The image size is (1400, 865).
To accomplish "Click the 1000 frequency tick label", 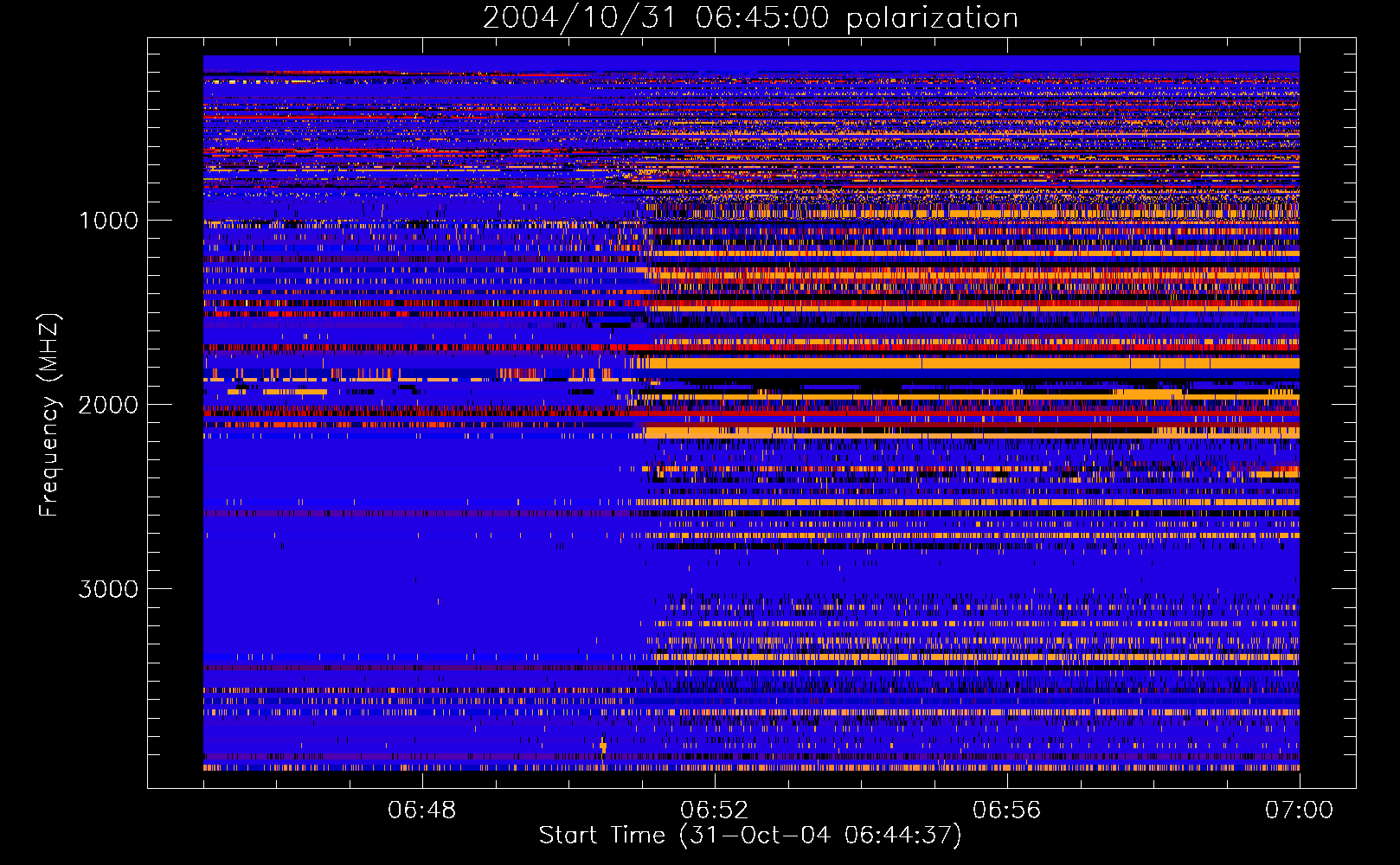I will 108,221.
